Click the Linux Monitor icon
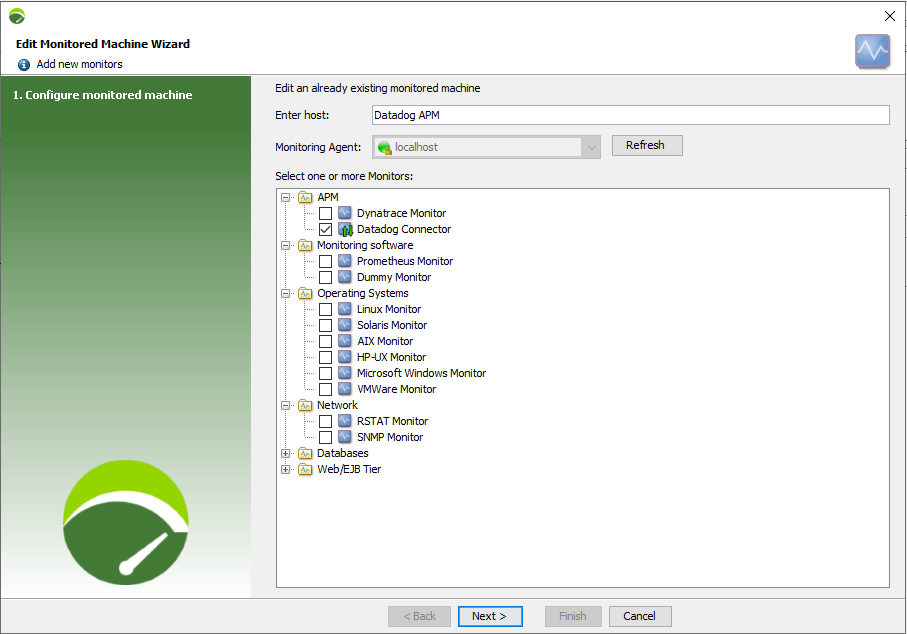Viewport: 907px width, 634px height. coord(345,309)
